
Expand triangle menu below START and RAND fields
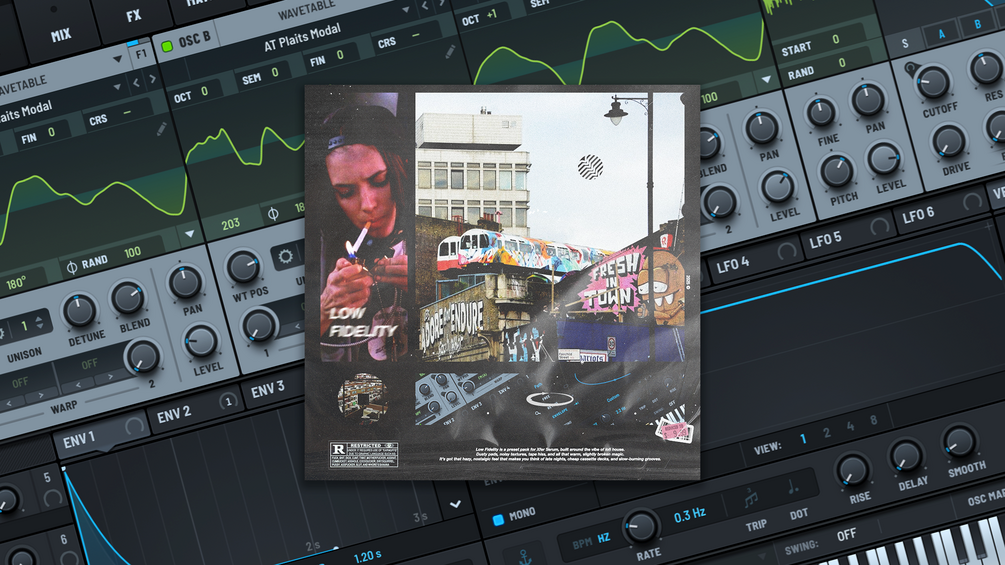(767, 79)
